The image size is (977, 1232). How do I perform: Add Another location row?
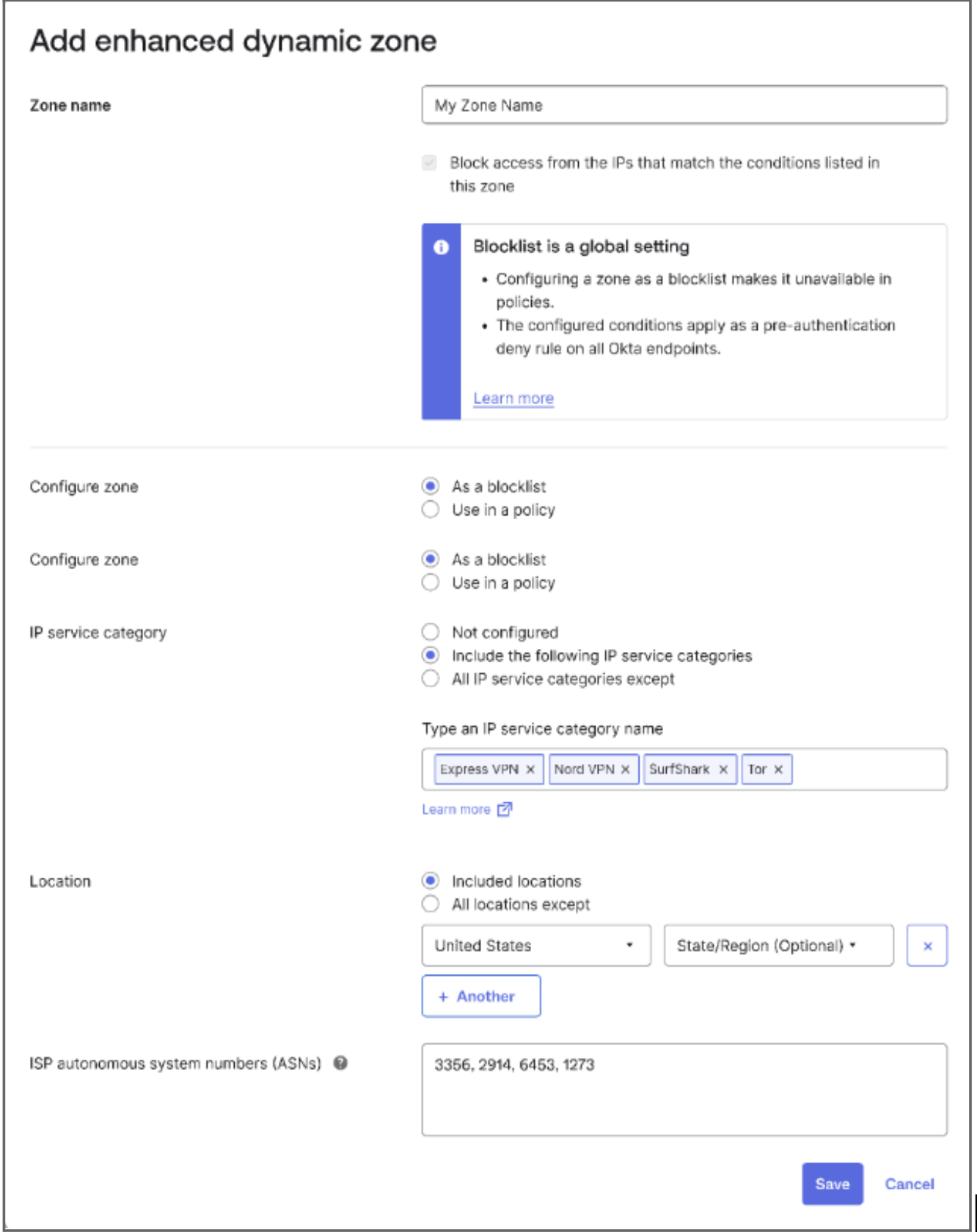(x=481, y=996)
